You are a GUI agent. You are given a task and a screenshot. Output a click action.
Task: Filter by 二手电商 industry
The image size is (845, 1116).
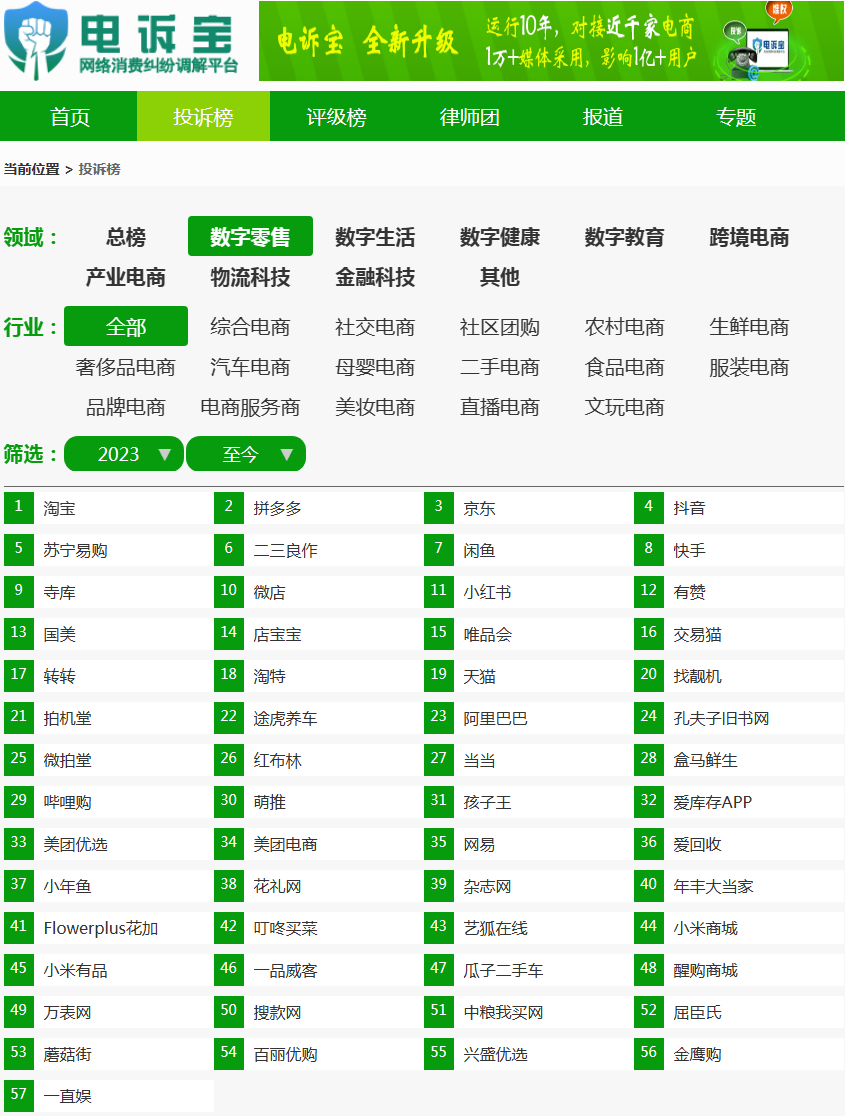click(x=499, y=367)
